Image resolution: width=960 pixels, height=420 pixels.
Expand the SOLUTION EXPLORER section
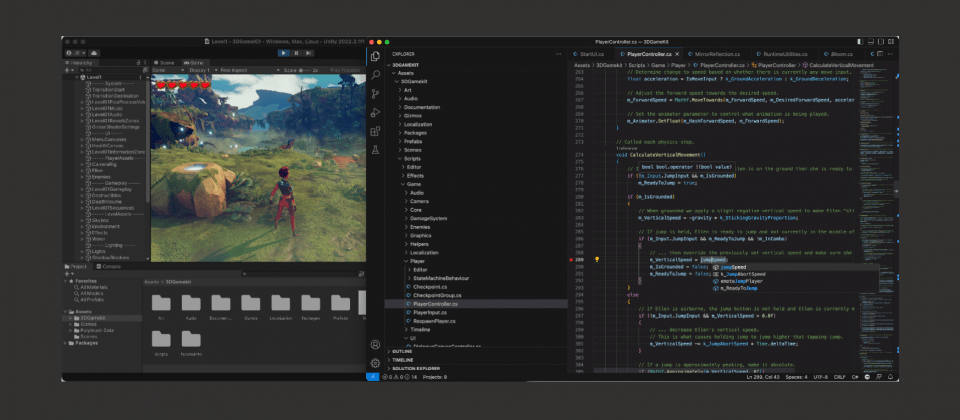476,369
